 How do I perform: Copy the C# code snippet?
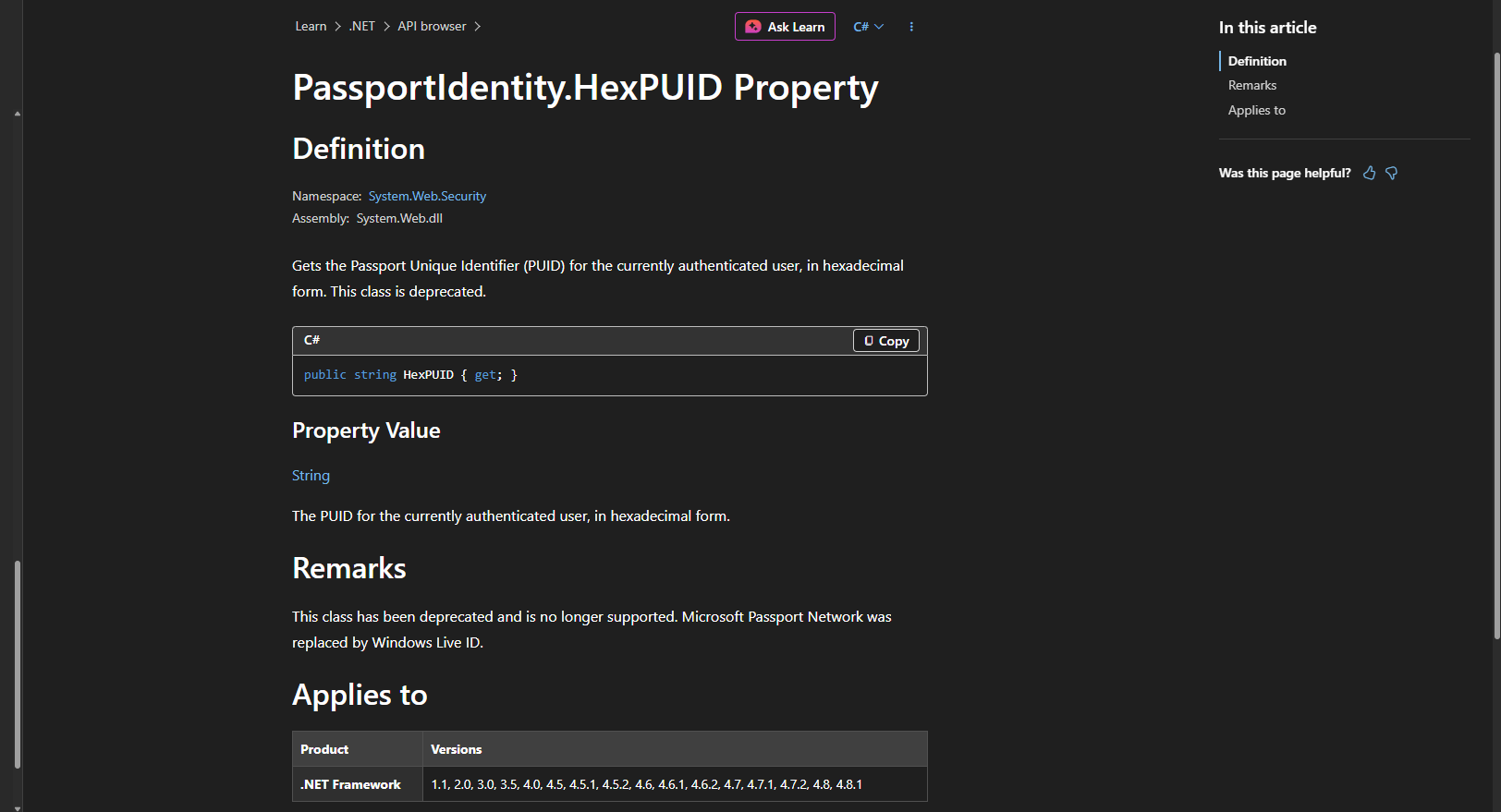(886, 341)
